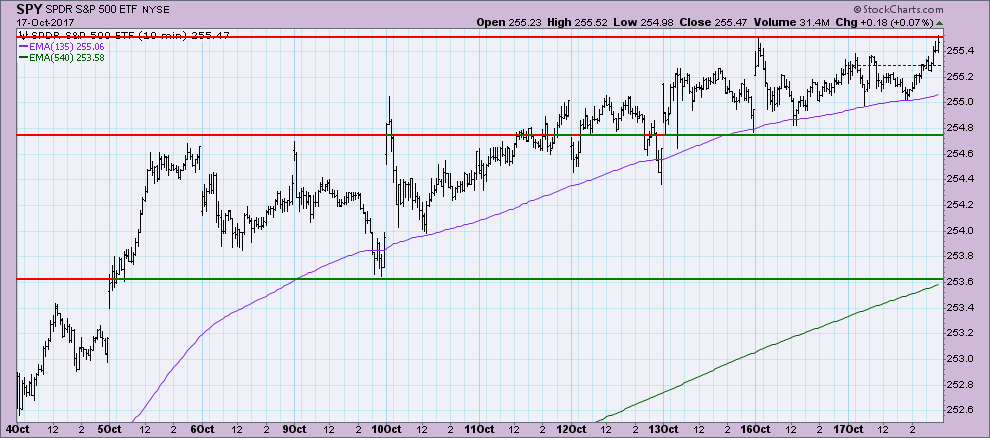Click the 253.6 price axis label
990x438 pixels.
click(x=962, y=281)
